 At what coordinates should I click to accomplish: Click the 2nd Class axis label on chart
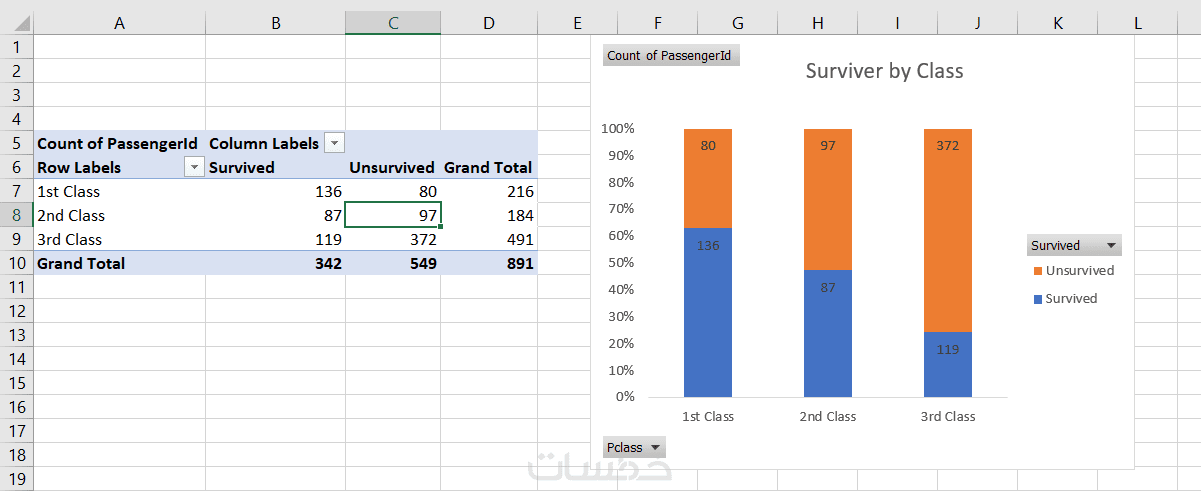tap(827, 417)
